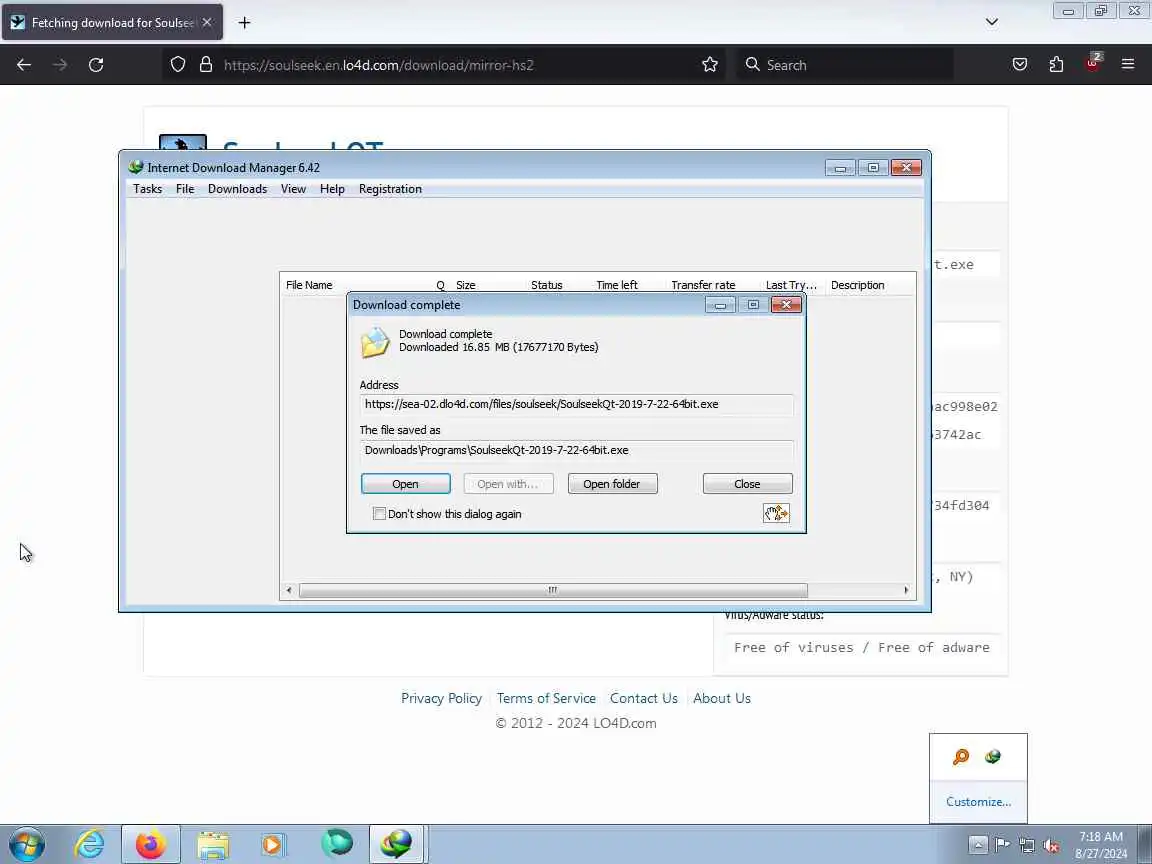Open Windows Explorer from taskbar
This screenshot has height=864, width=1152.
pyautogui.click(x=213, y=844)
